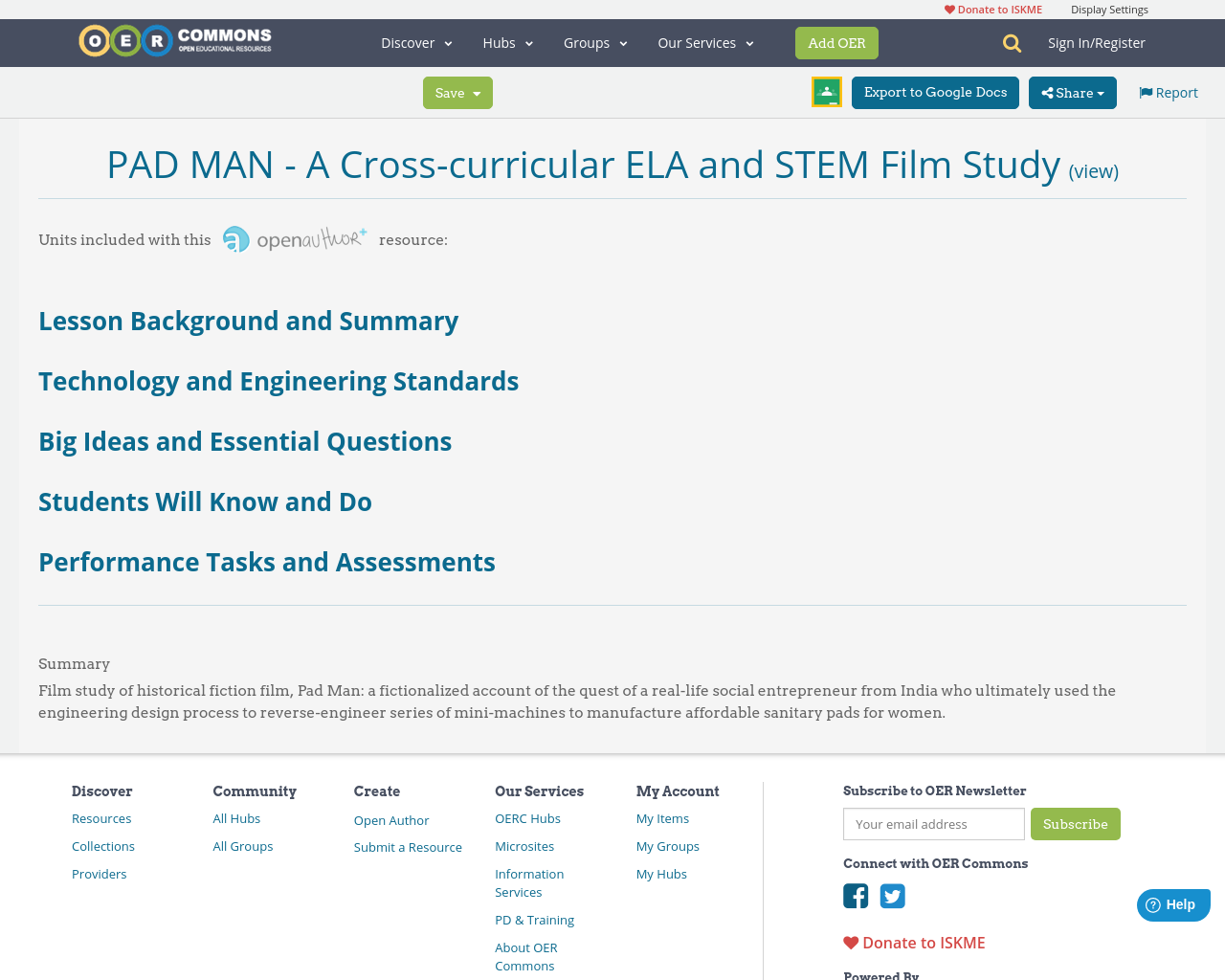Open Display Settings
Screen dimensions: 1225x980
tap(1109, 10)
